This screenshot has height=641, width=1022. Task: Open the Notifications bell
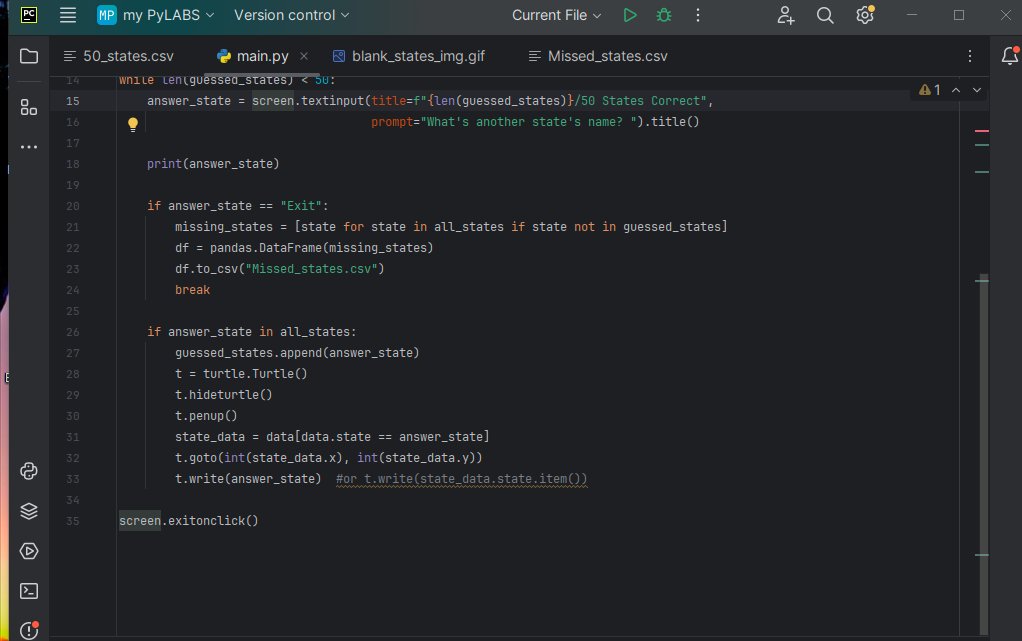1010,56
